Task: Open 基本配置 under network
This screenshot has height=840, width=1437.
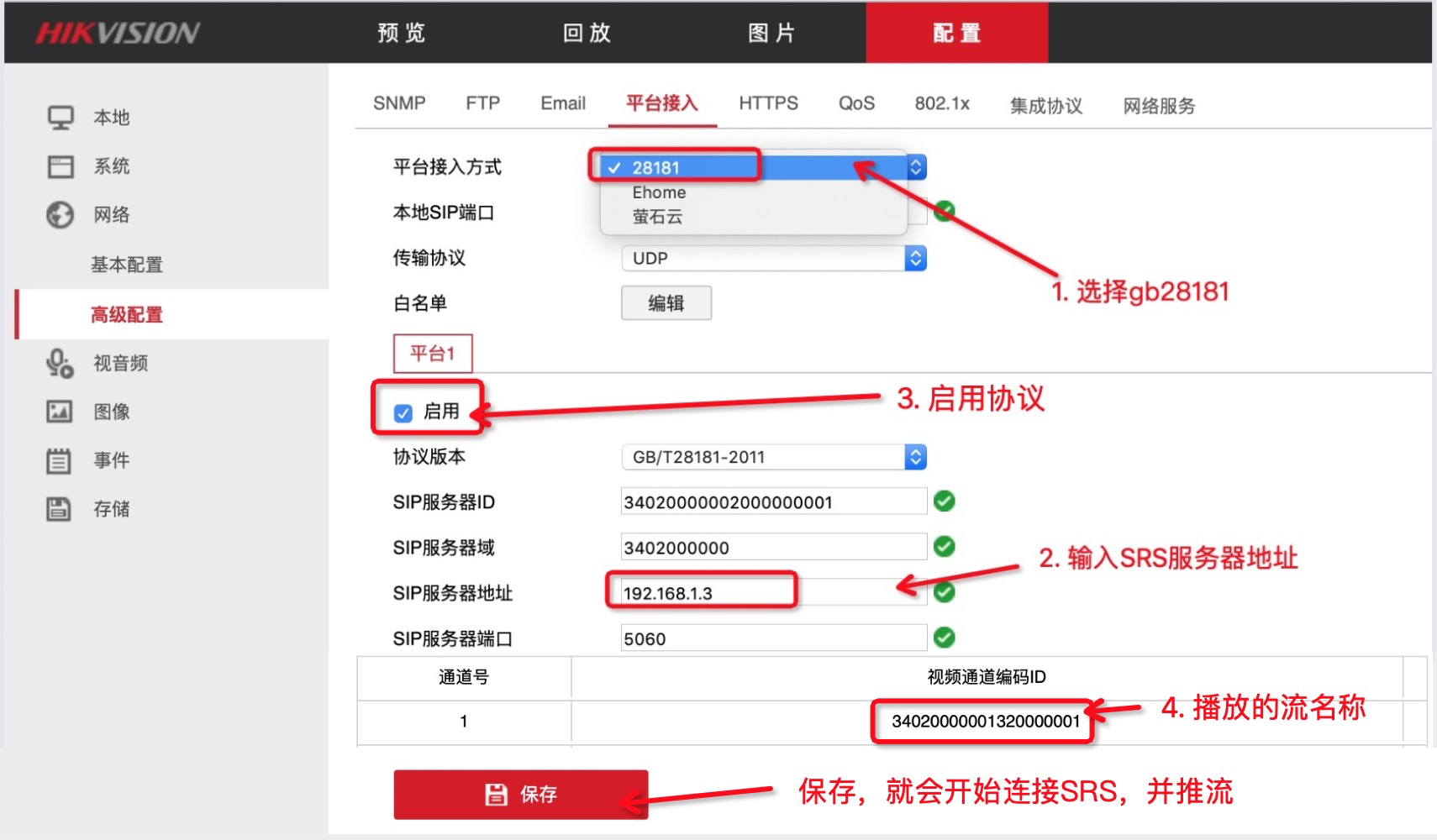Action: click(127, 265)
